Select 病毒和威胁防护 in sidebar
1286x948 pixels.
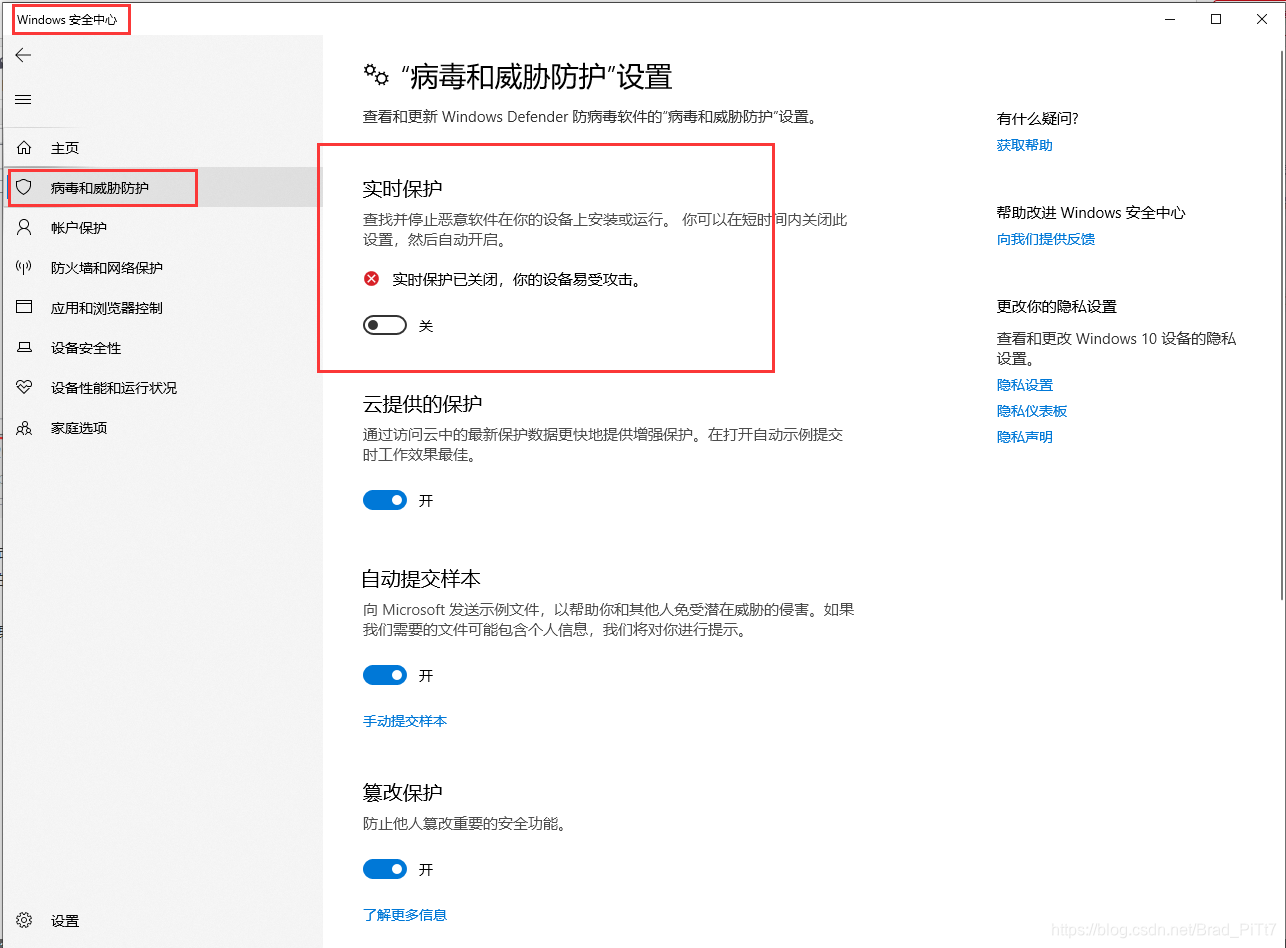point(162,187)
